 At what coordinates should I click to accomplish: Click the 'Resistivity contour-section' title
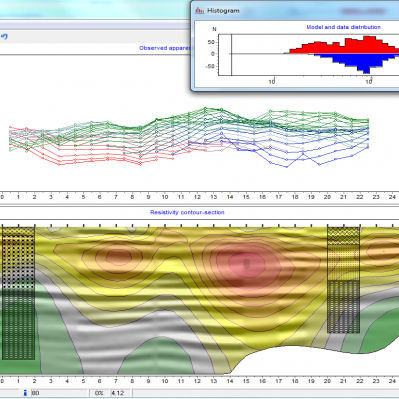pos(187,212)
